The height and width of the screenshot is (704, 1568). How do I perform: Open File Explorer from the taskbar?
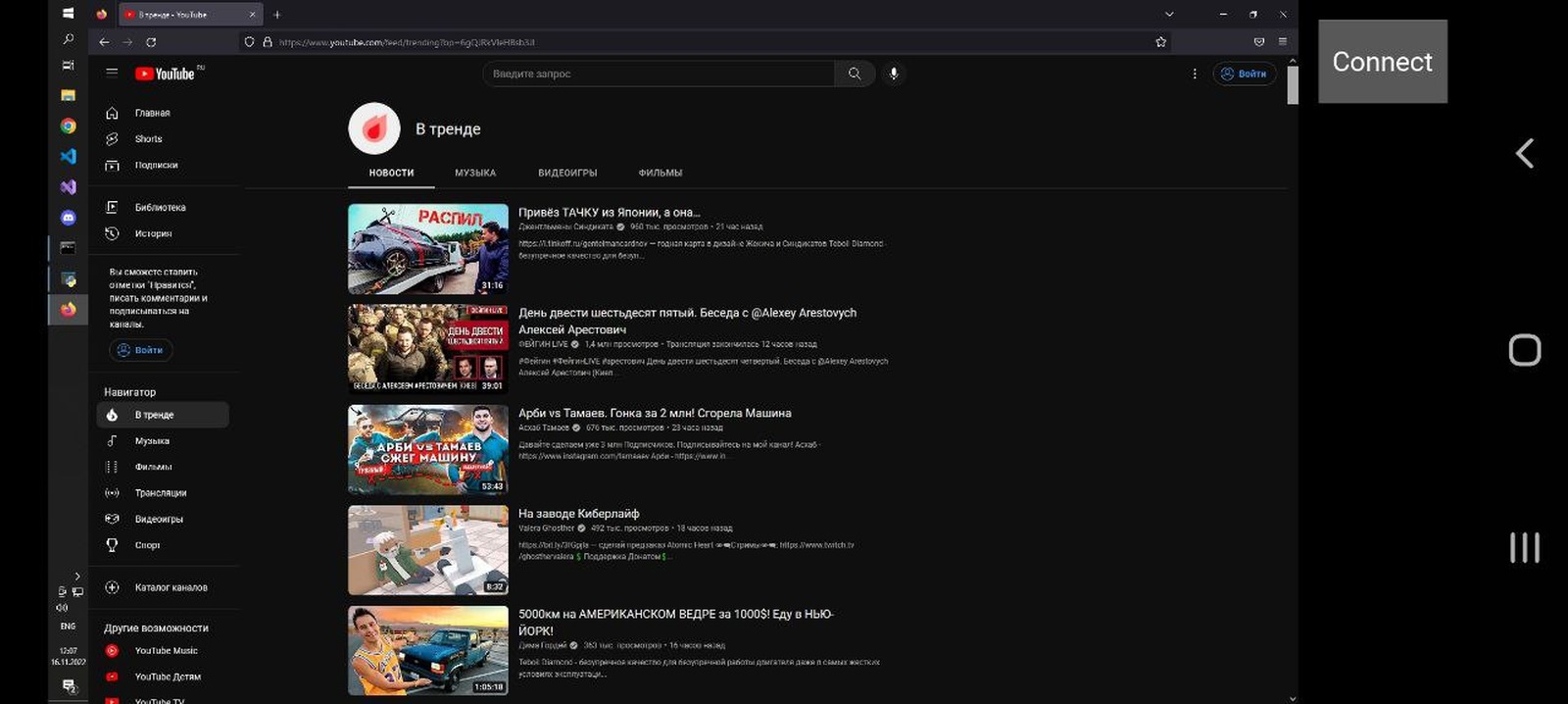pos(68,95)
